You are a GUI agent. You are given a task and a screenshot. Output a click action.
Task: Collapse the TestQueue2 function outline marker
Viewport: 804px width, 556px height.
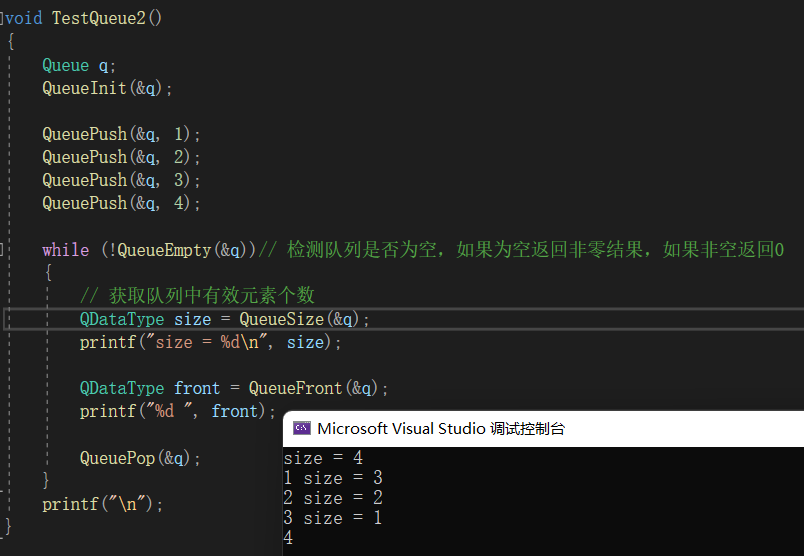point(2,19)
